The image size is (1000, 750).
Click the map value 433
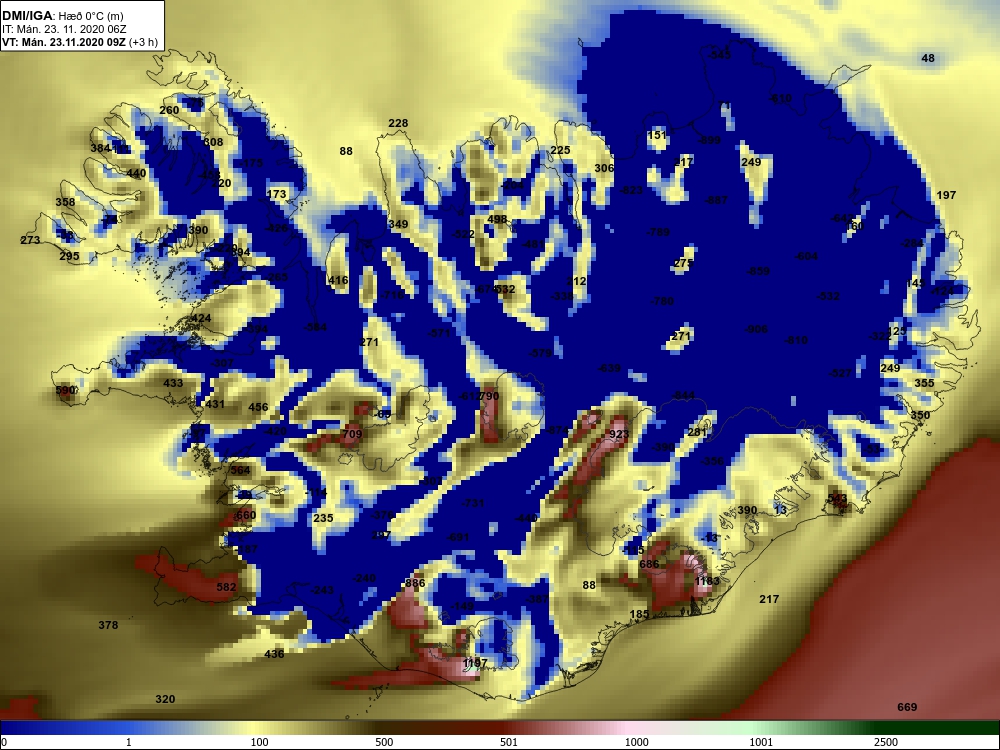click(173, 383)
